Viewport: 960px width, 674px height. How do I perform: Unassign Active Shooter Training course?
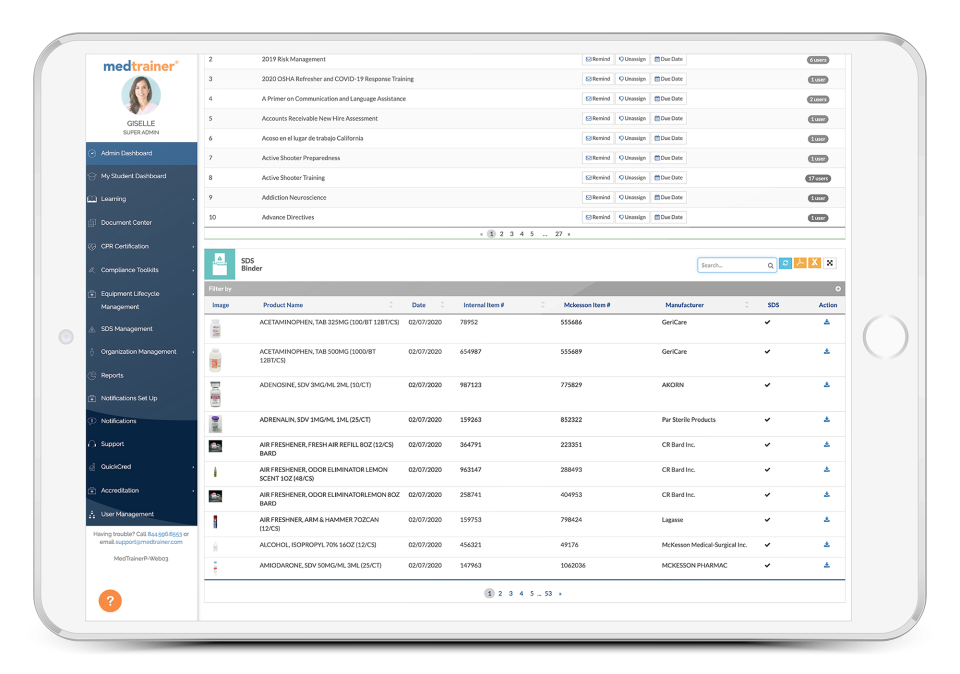(632, 178)
